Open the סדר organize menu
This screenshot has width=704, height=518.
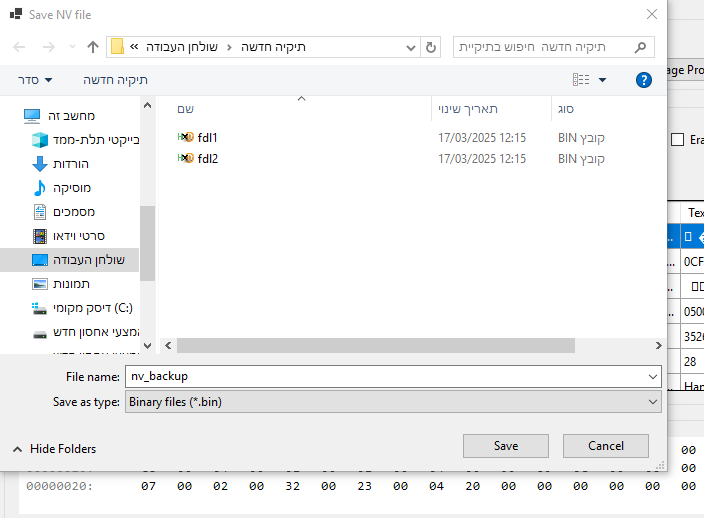click(36, 80)
